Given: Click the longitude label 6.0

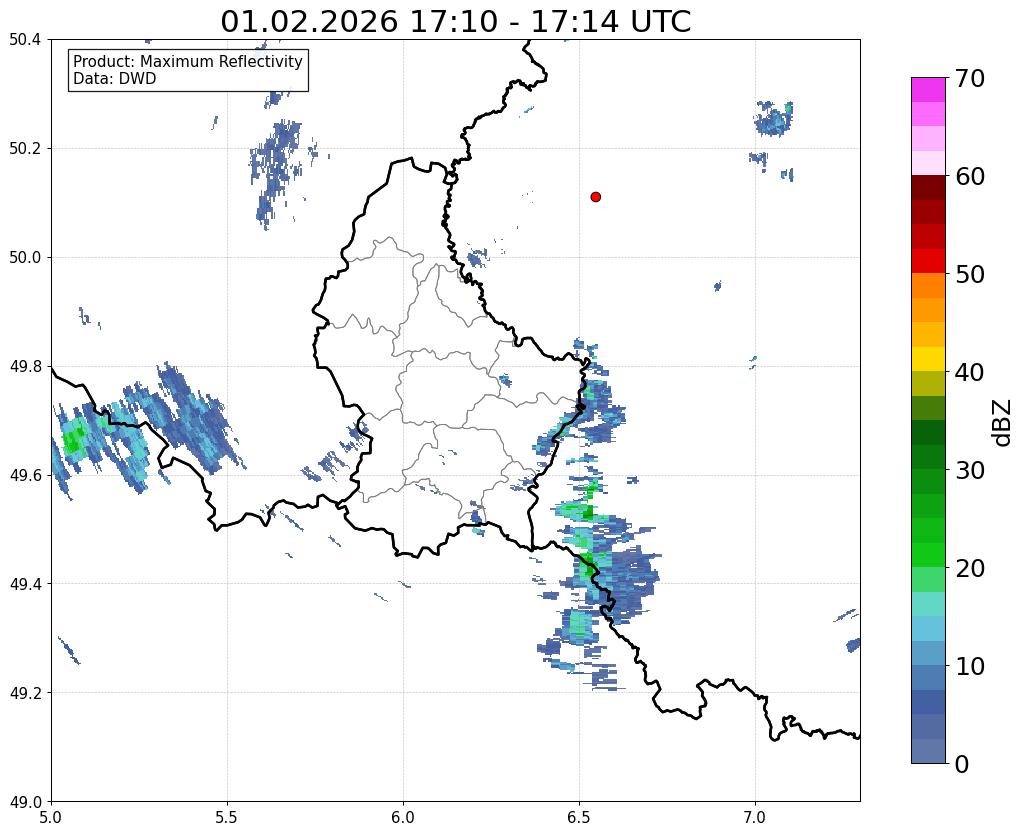Looking at the screenshot, I should tap(403, 817).
